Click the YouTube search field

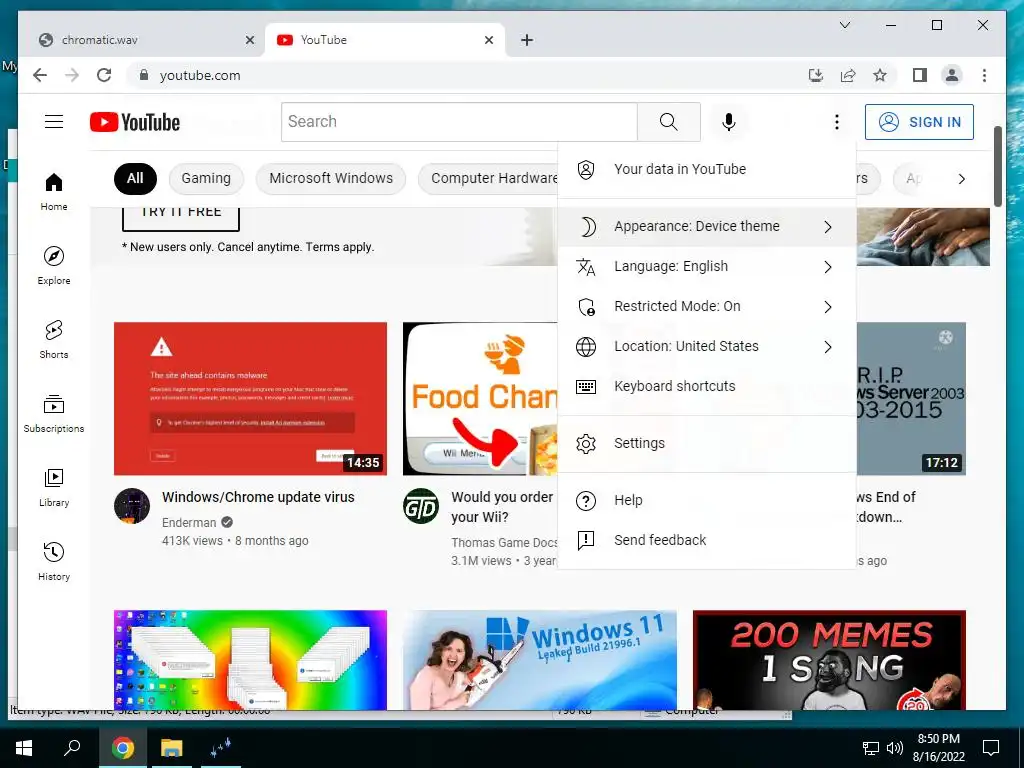(459, 121)
